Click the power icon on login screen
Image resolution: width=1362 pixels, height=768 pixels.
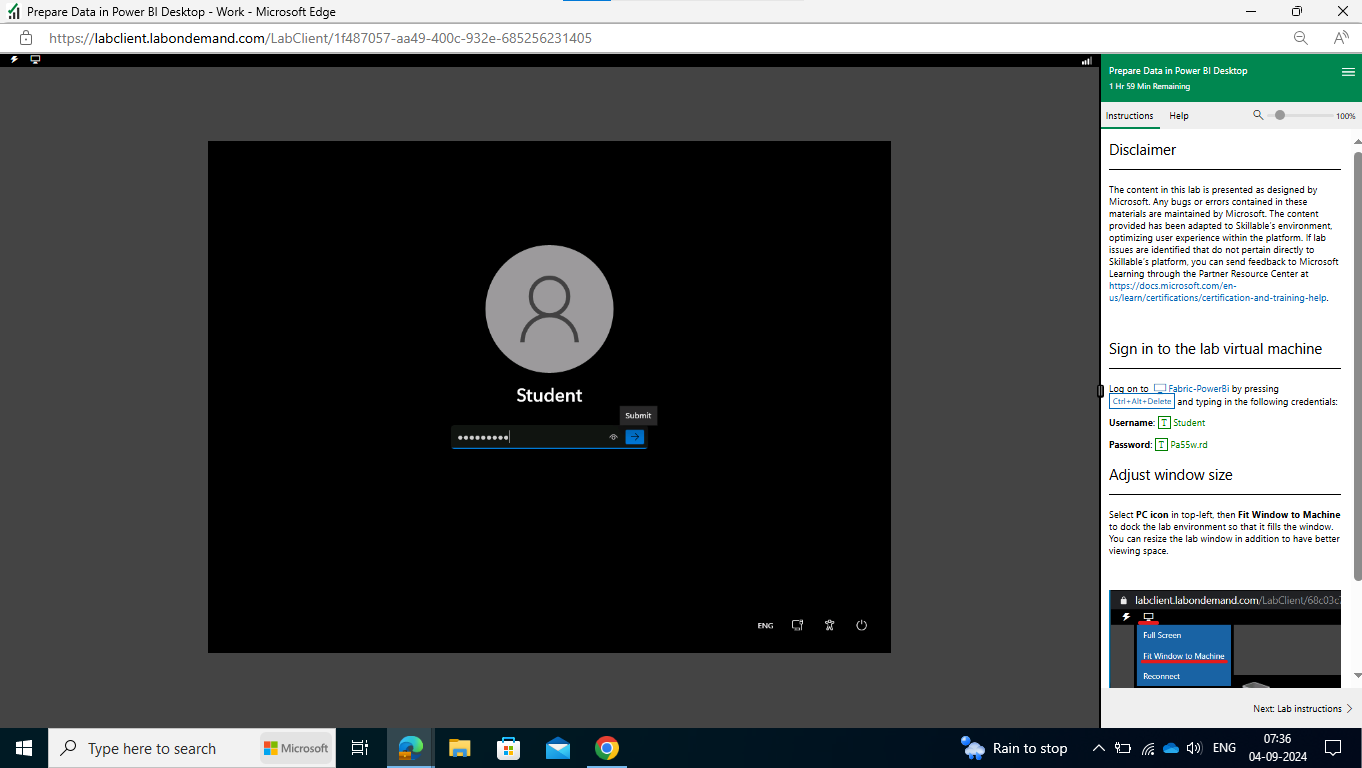coord(861,625)
